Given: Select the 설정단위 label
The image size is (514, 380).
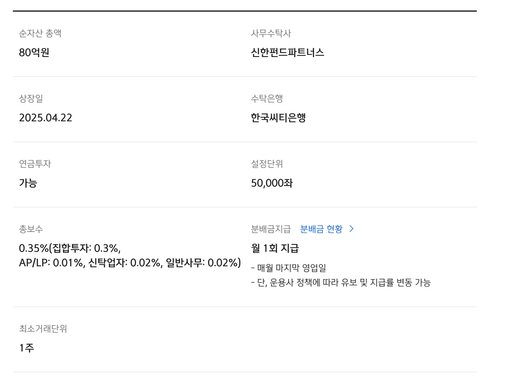Looking at the screenshot, I should coord(267,164).
